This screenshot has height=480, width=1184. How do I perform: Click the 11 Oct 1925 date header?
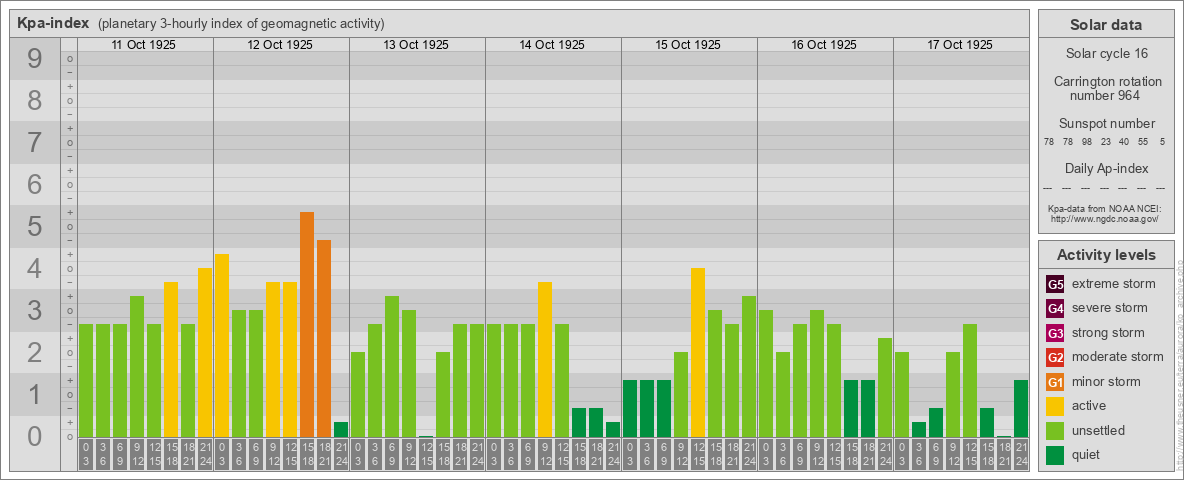pos(143,45)
